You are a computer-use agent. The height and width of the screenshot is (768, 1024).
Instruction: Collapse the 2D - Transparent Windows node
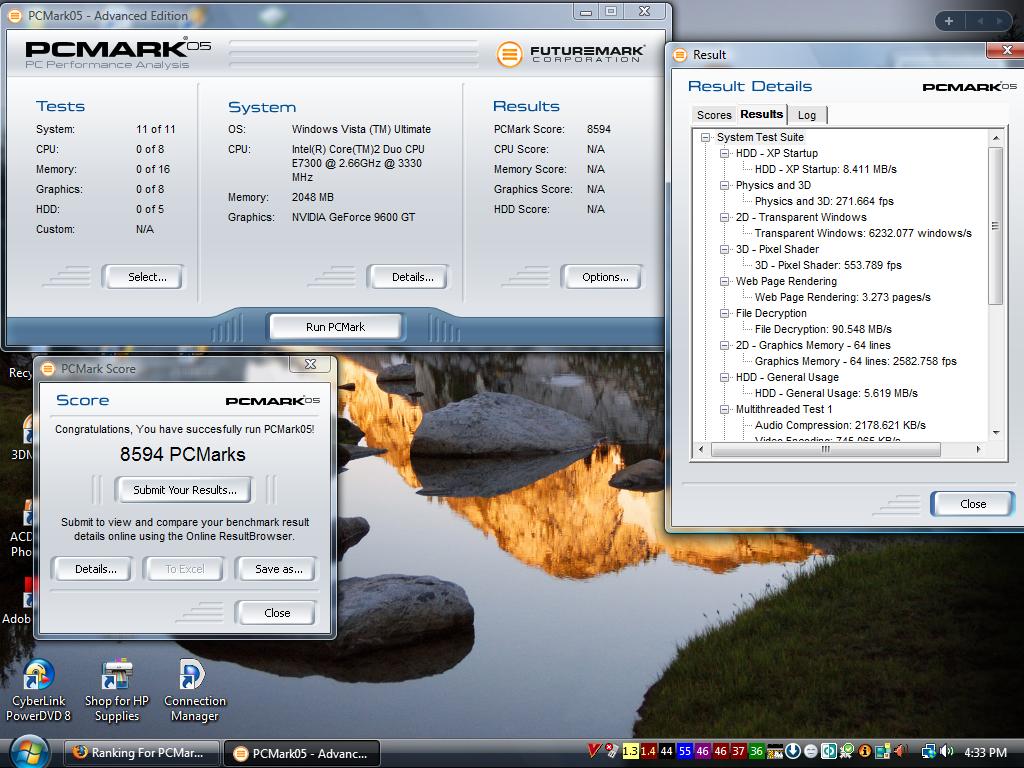(x=724, y=217)
